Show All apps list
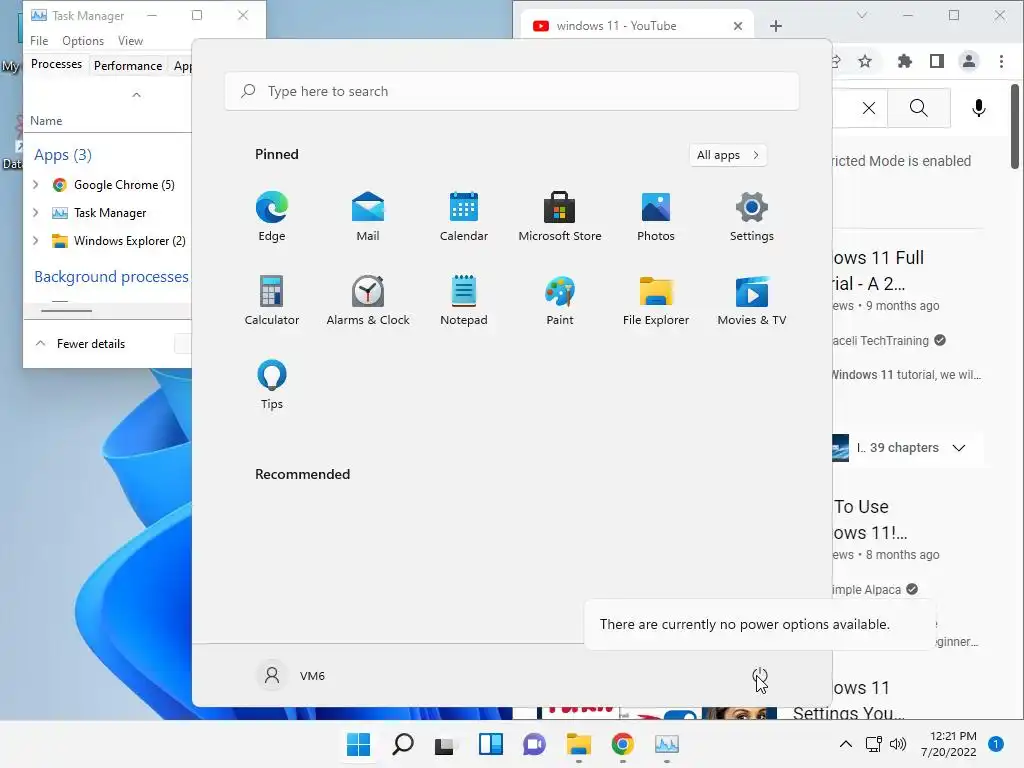 click(728, 155)
